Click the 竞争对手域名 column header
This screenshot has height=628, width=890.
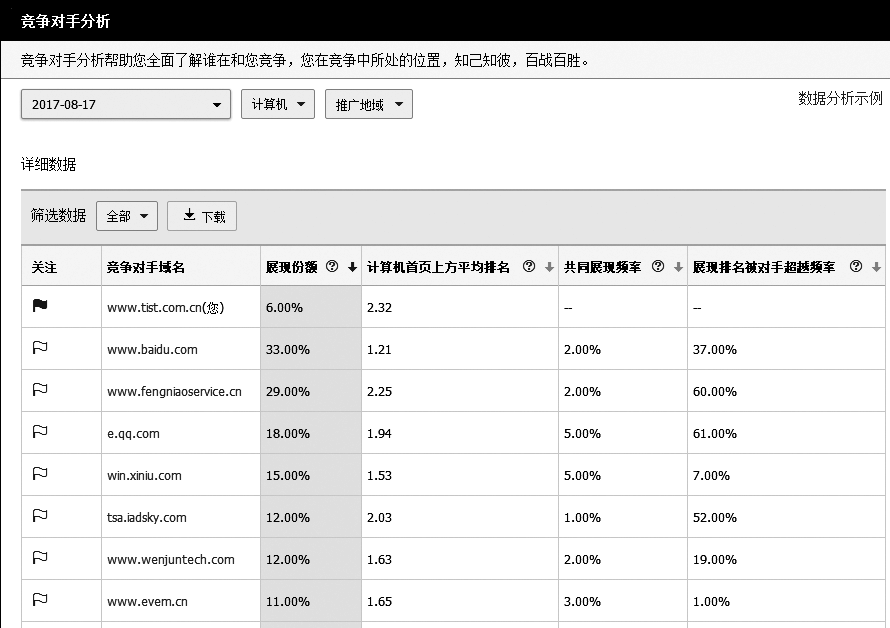(x=146, y=268)
